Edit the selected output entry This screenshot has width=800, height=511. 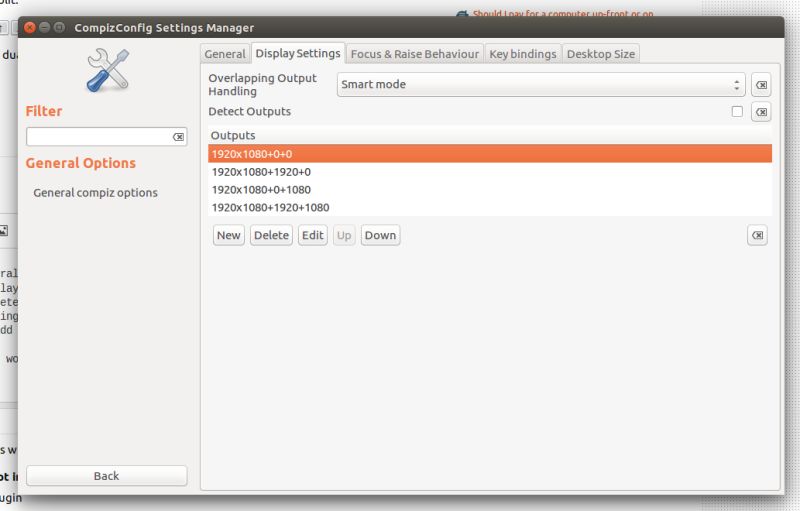pyautogui.click(x=313, y=235)
